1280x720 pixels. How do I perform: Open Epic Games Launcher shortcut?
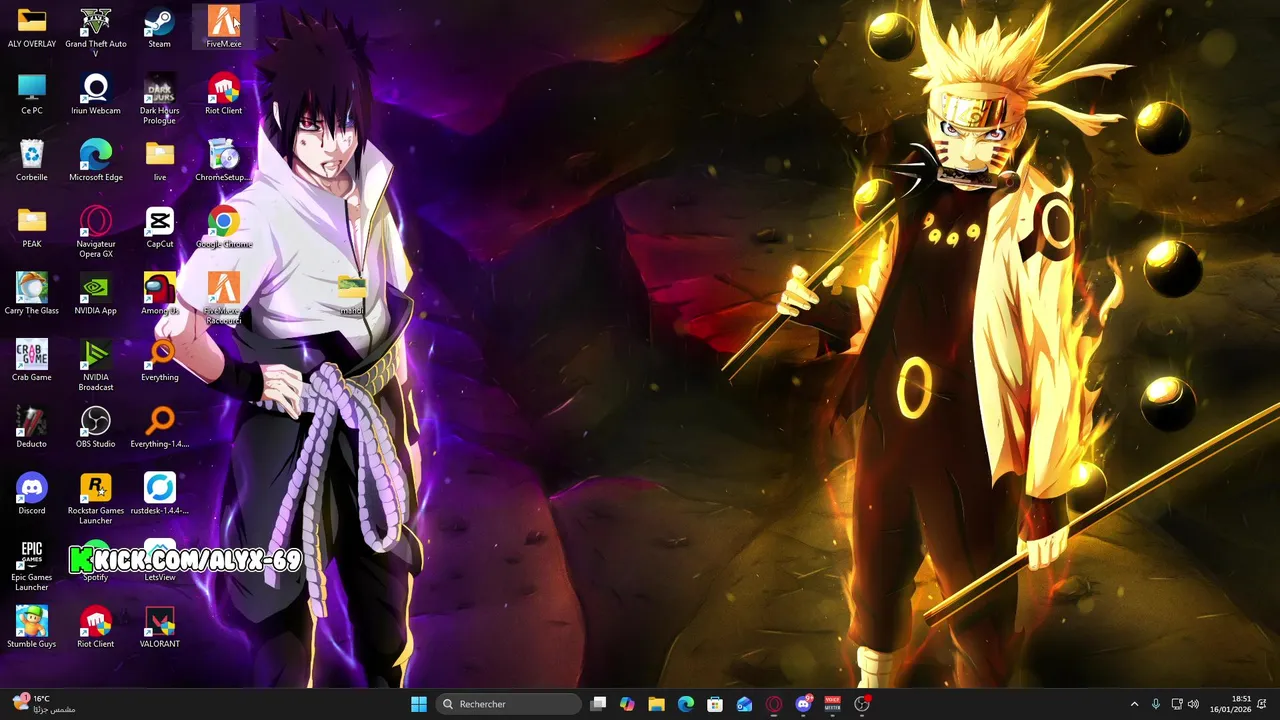(32, 566)
